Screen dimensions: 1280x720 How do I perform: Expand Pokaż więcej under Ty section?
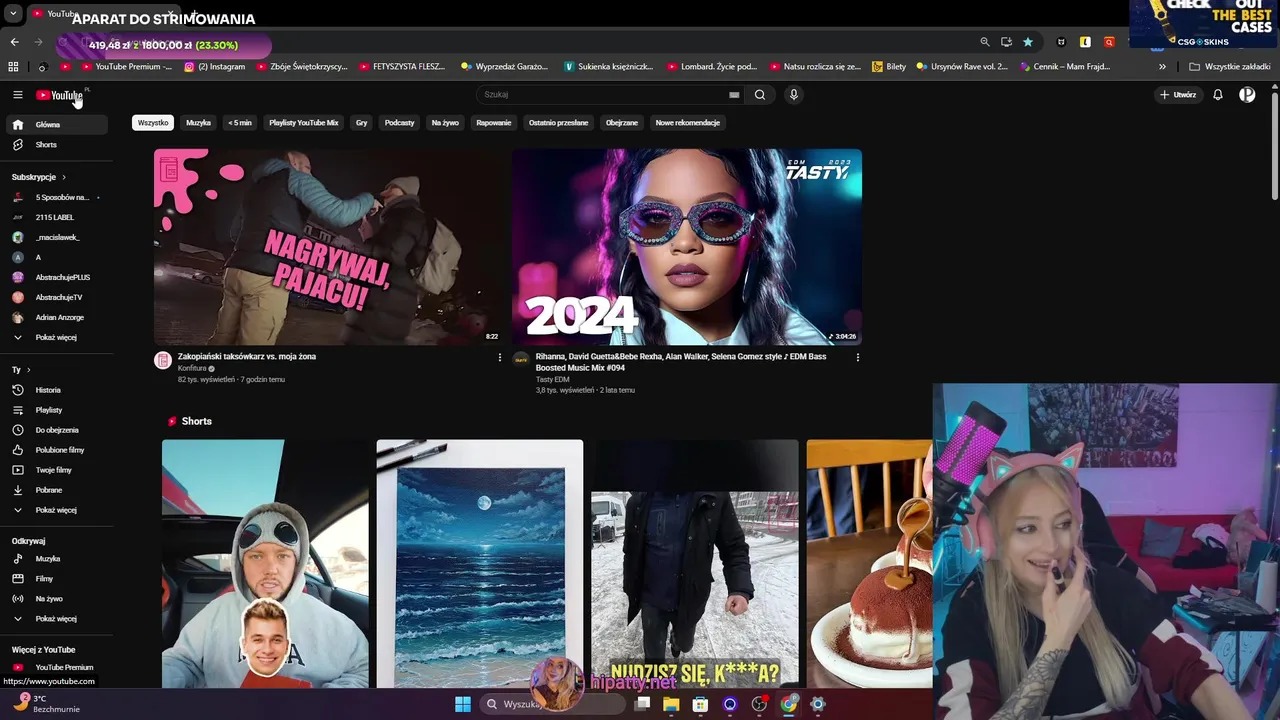[x=55, y=510]
